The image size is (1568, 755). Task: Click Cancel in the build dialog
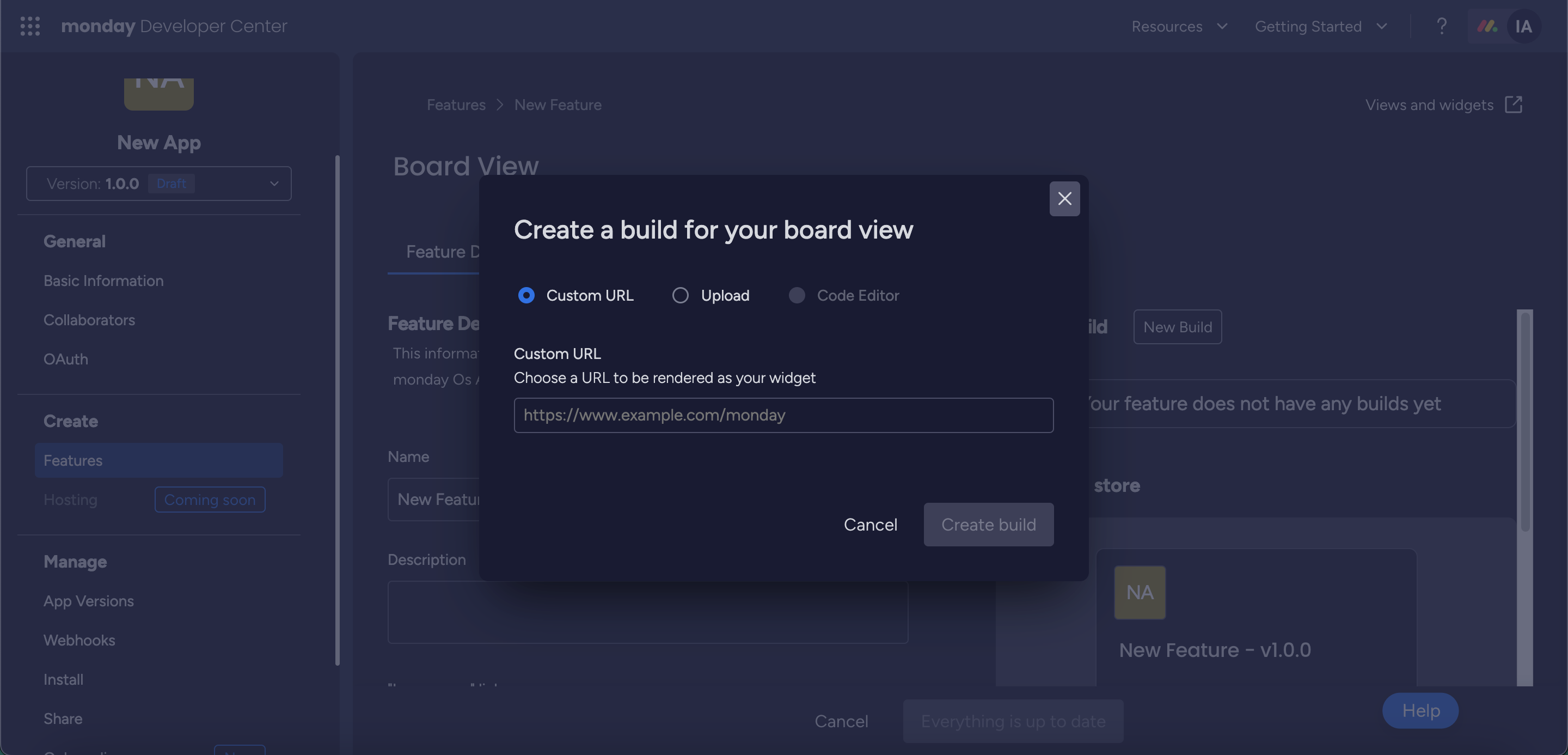coord(870,524)
